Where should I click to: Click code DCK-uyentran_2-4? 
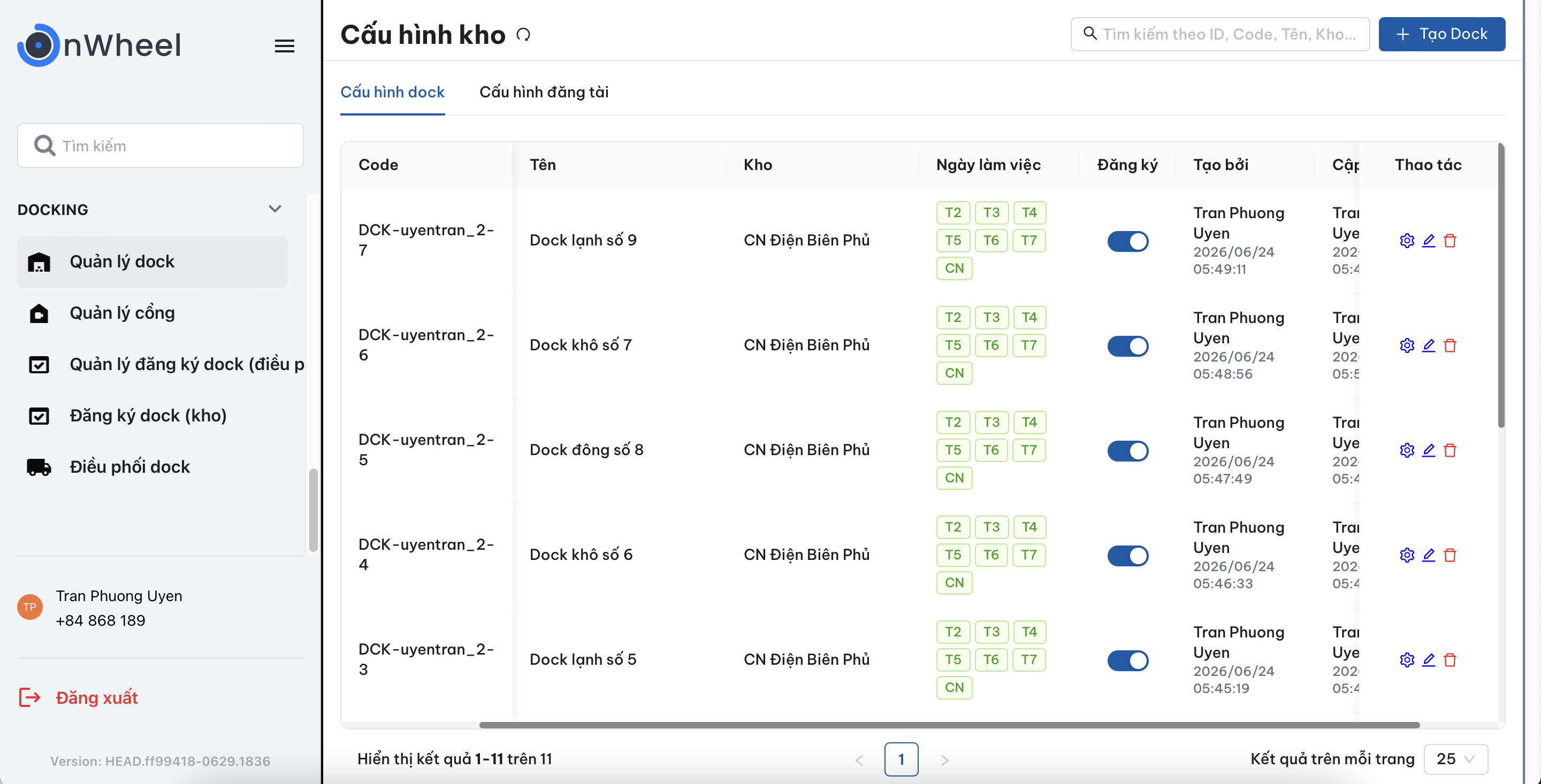tap(426, 555)
